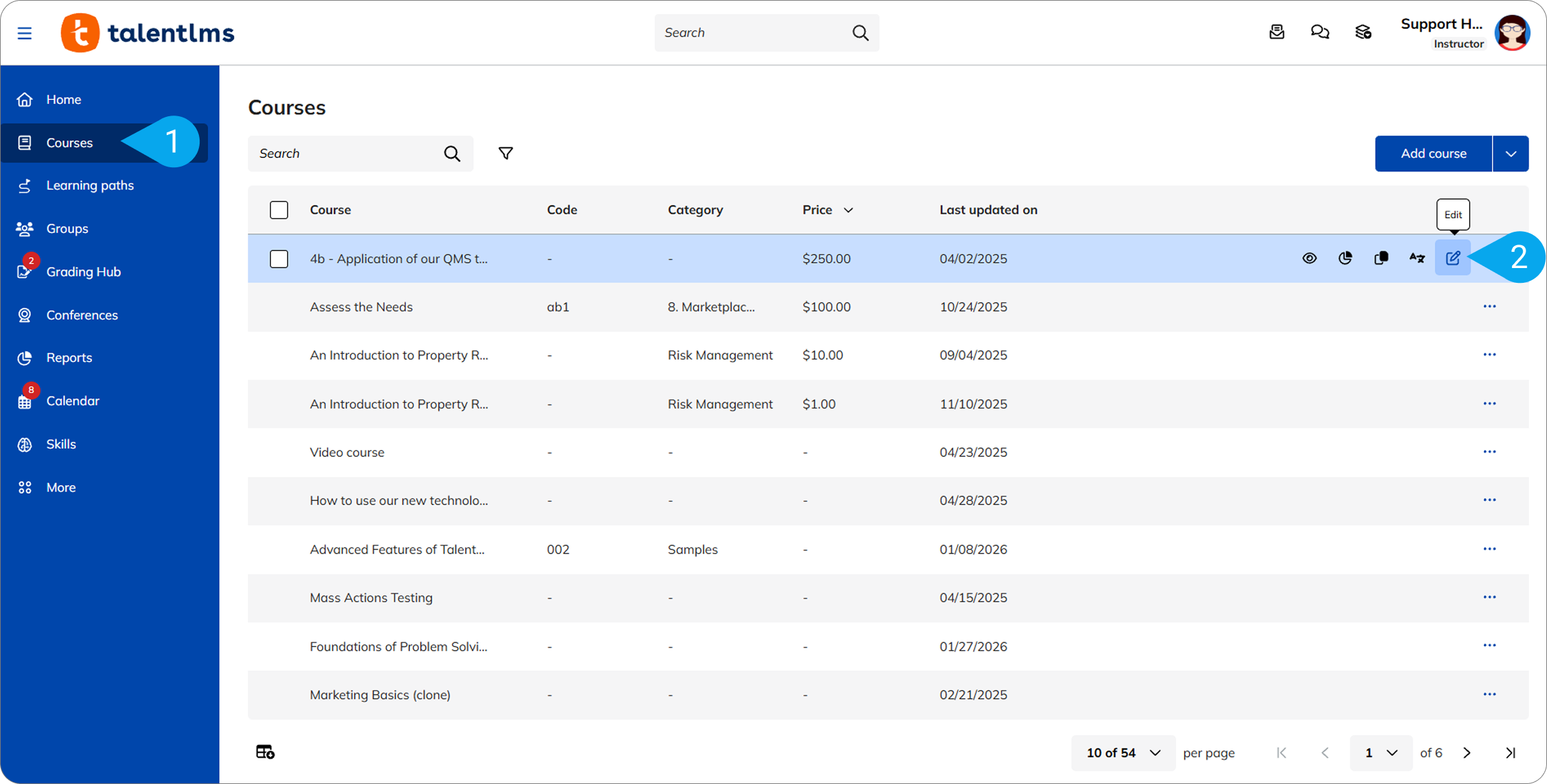Preview course with the eye icon
This screenshot has height=784, width=1547.
coord(1309,258)
